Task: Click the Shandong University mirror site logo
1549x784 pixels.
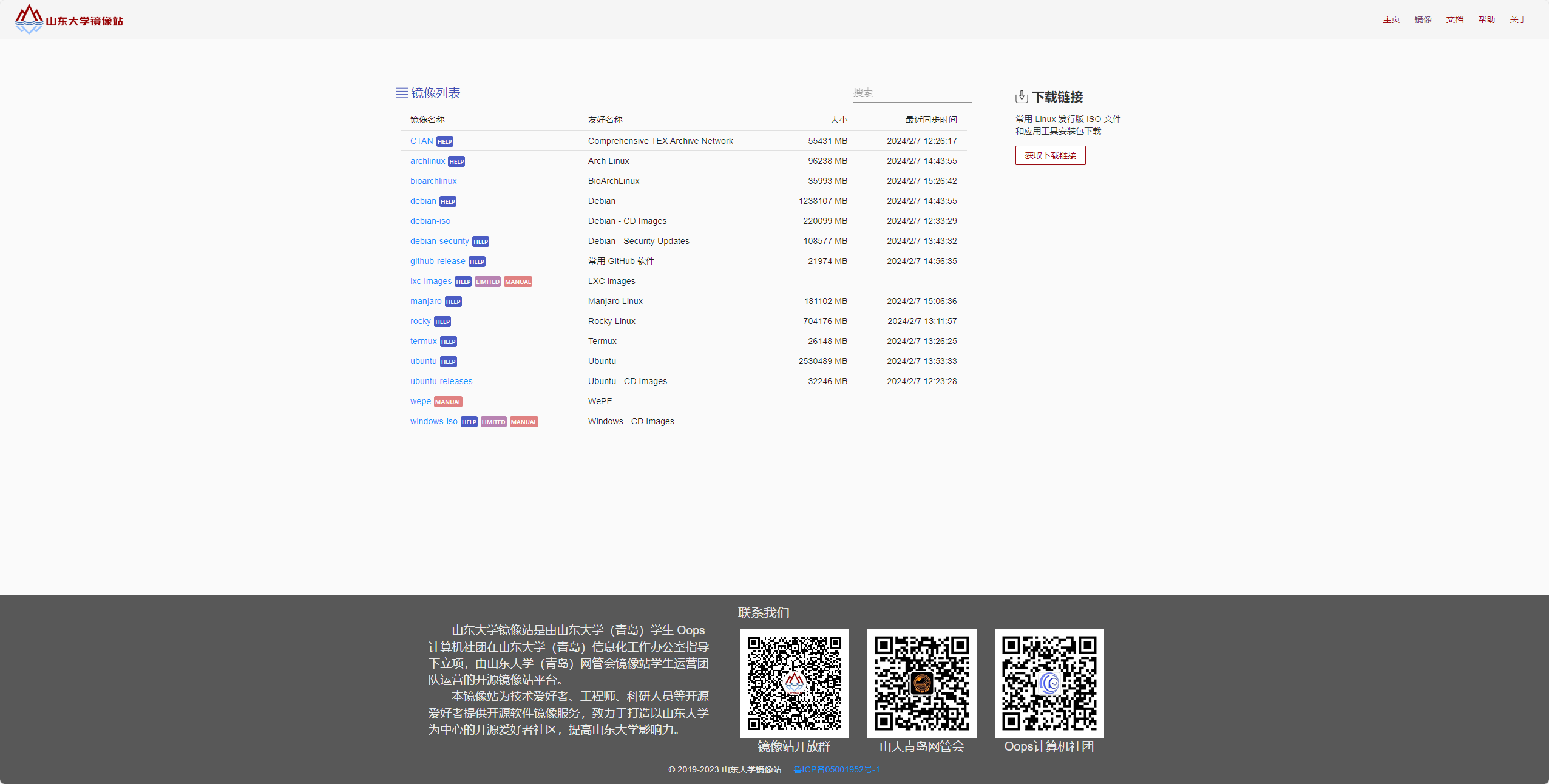Action: (x=69, y=19)
